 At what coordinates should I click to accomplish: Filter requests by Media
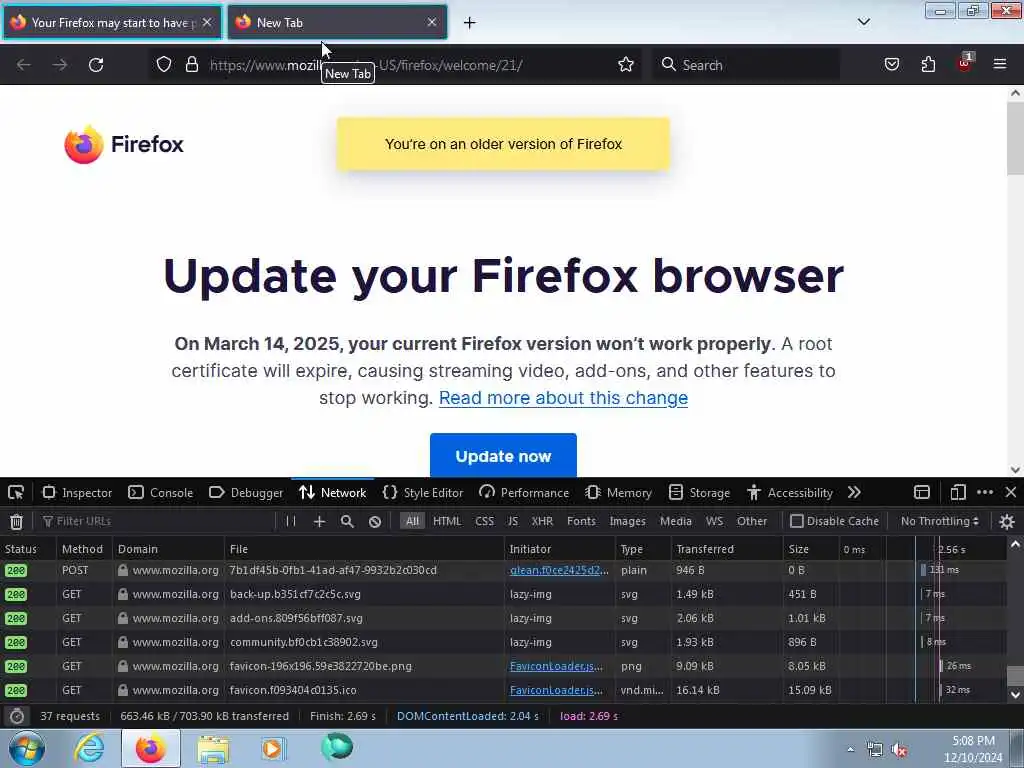click(675, 521)
